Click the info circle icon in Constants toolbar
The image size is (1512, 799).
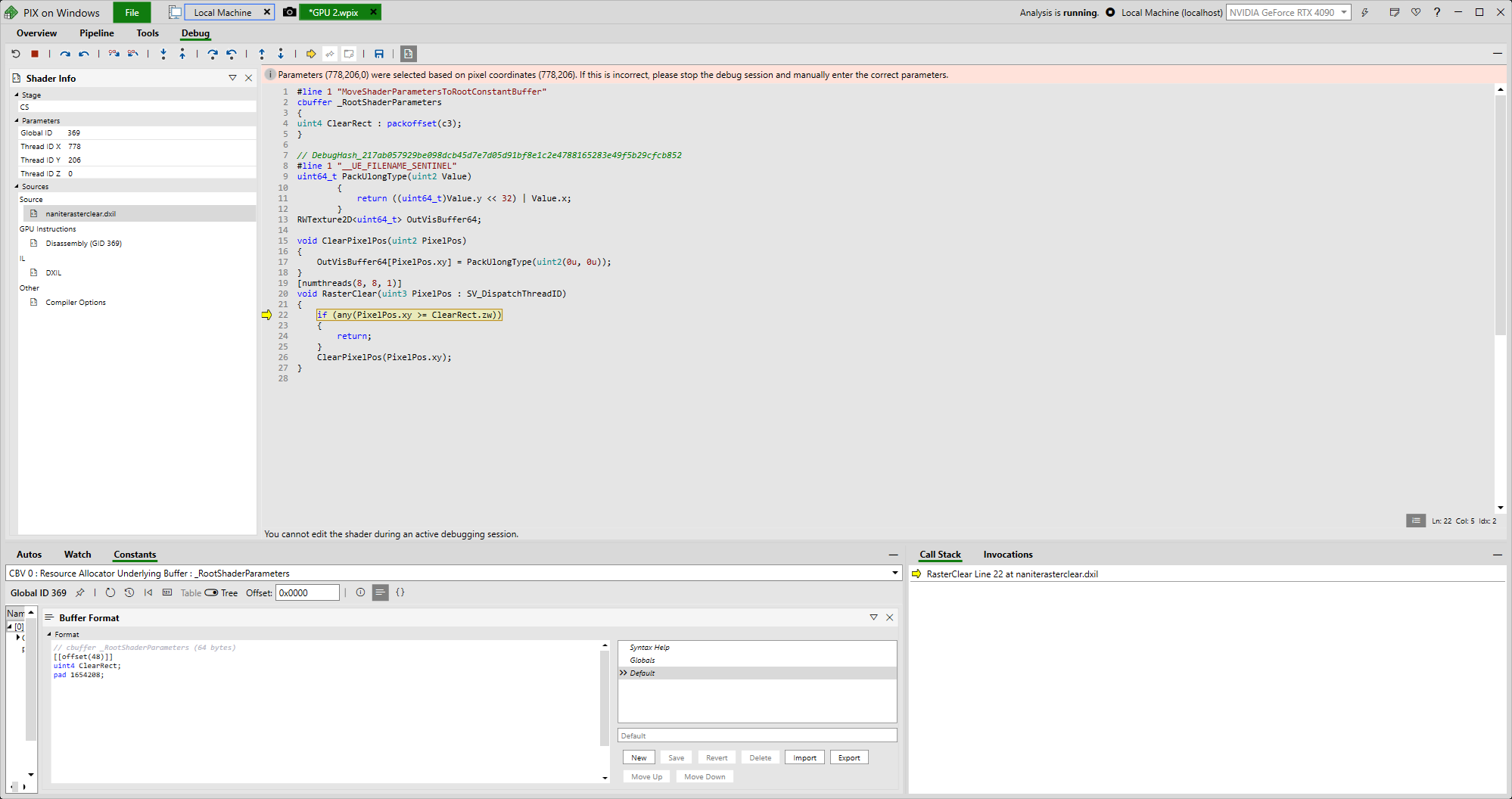click(x=360, y=592)
